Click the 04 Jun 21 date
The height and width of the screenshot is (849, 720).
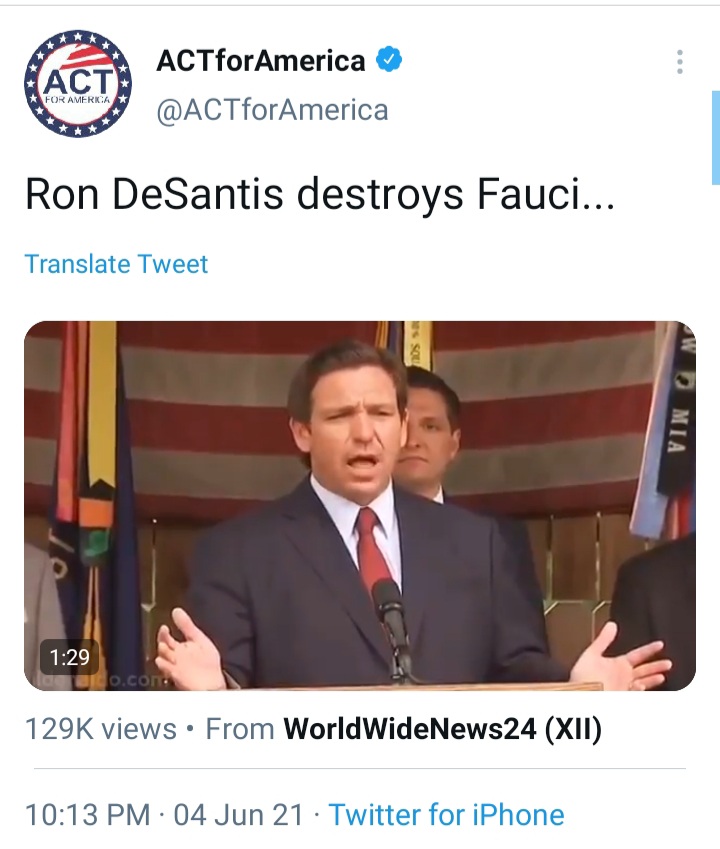tap(238, 814)
